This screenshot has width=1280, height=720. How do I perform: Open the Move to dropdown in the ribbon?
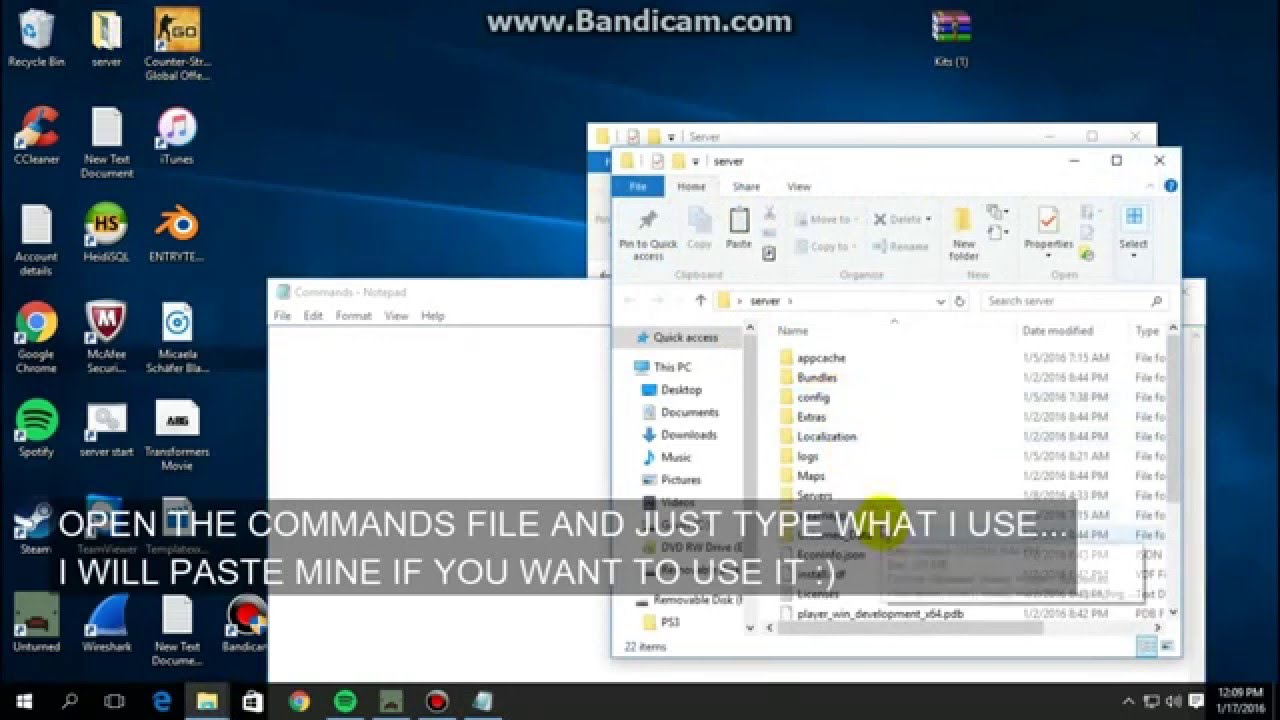(x=858, y=219)
